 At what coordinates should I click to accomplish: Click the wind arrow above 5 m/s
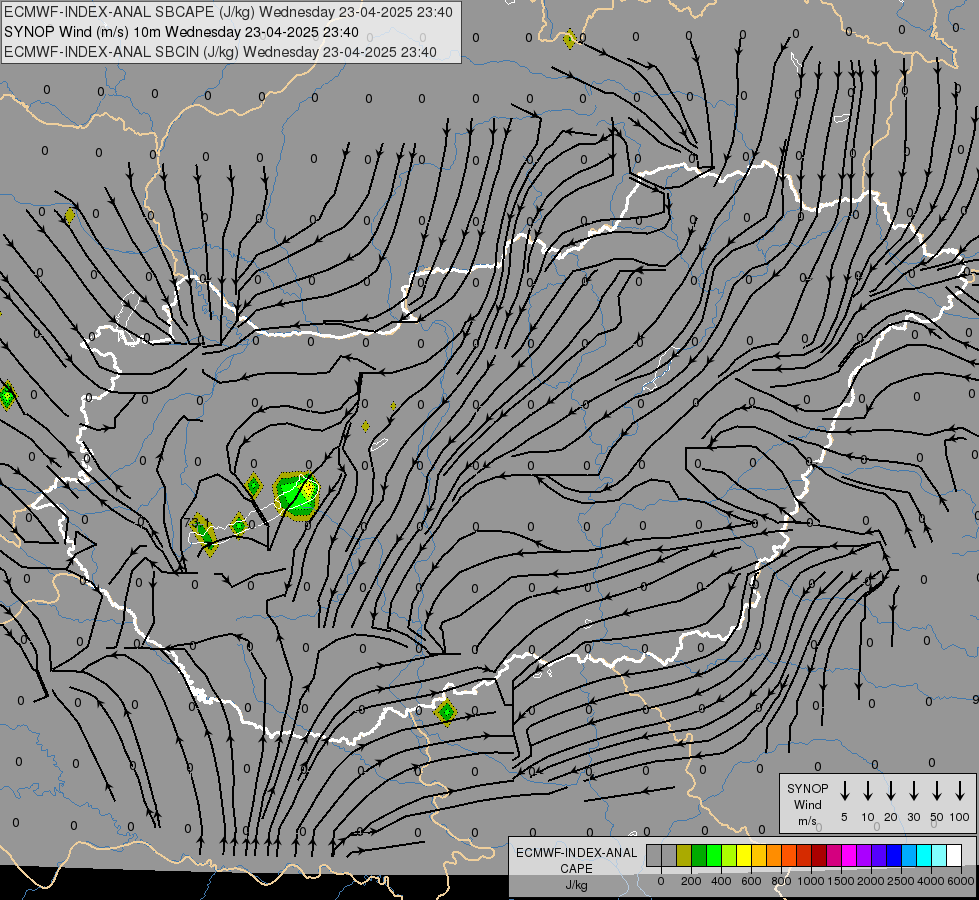(x=844, y=790)
